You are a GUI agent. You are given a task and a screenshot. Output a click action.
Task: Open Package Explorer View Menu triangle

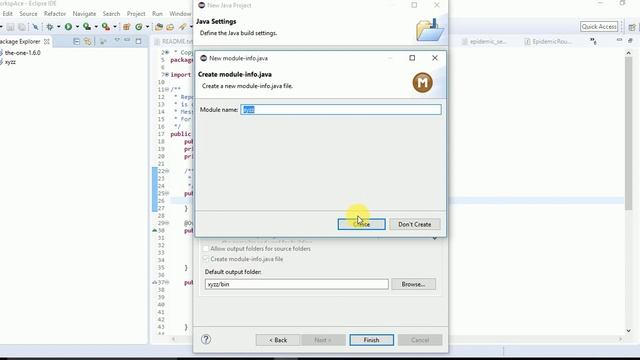point(117,40)
